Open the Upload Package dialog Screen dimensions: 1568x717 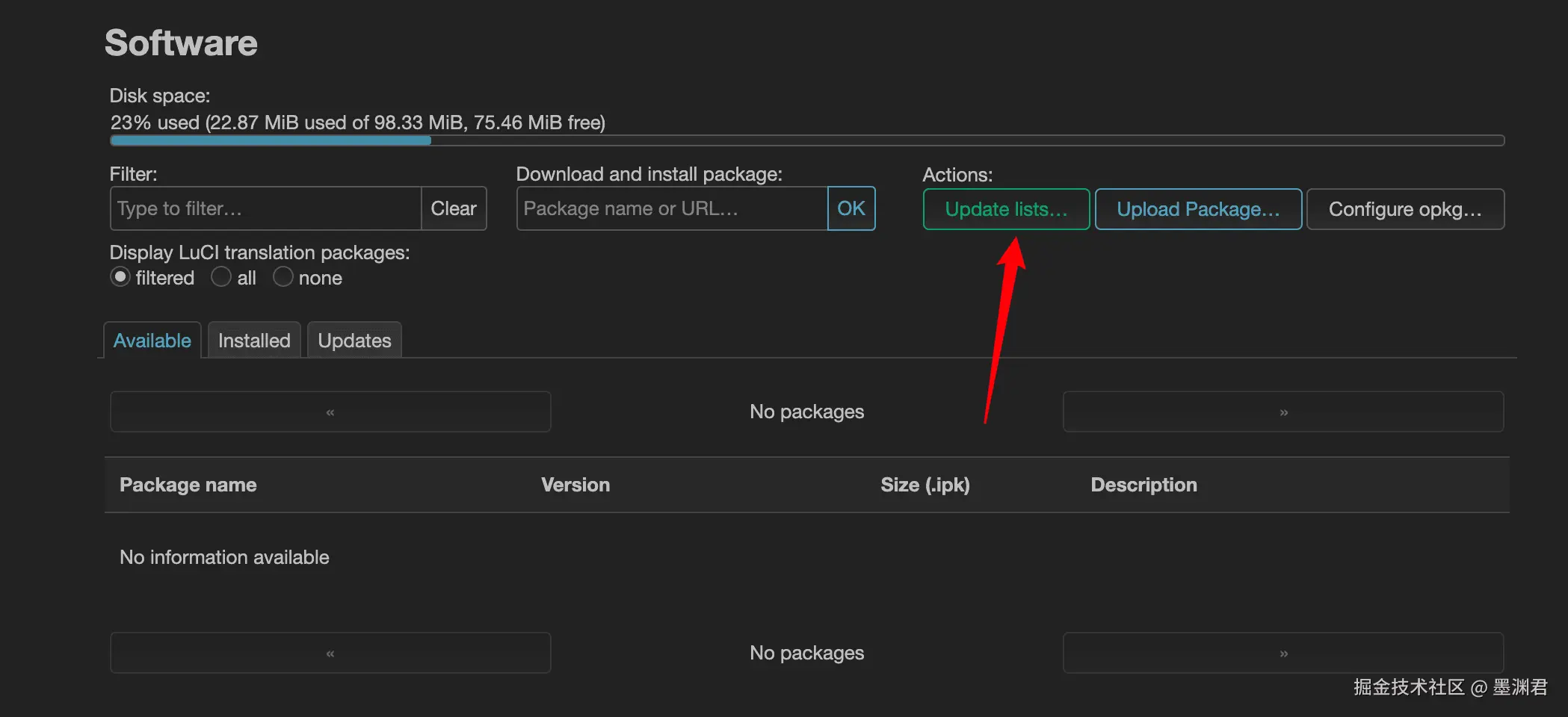click(x=1198, y=209)
